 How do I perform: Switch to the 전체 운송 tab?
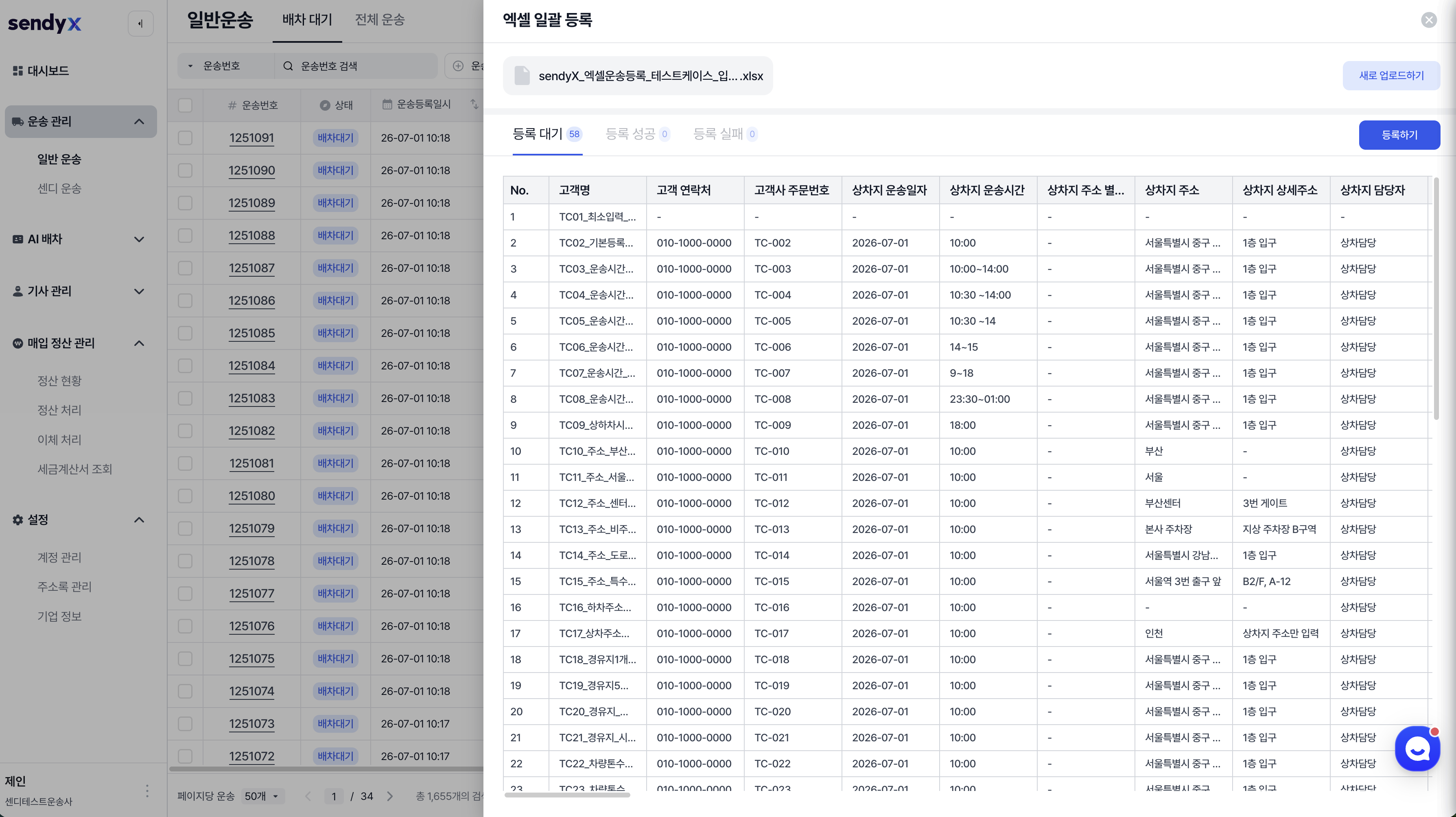[379, 20]
